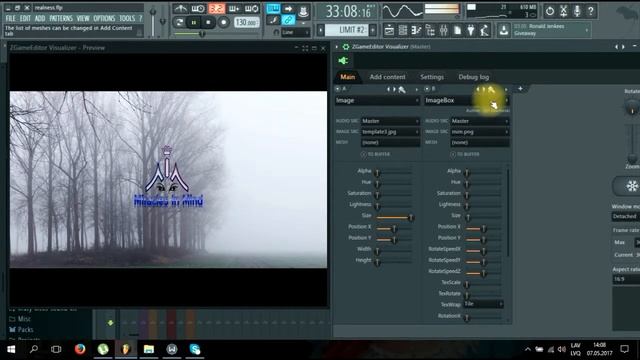Open File Explorer from the taskbar
This screenshot has height=360, width=640.
[x=149, y=349]
